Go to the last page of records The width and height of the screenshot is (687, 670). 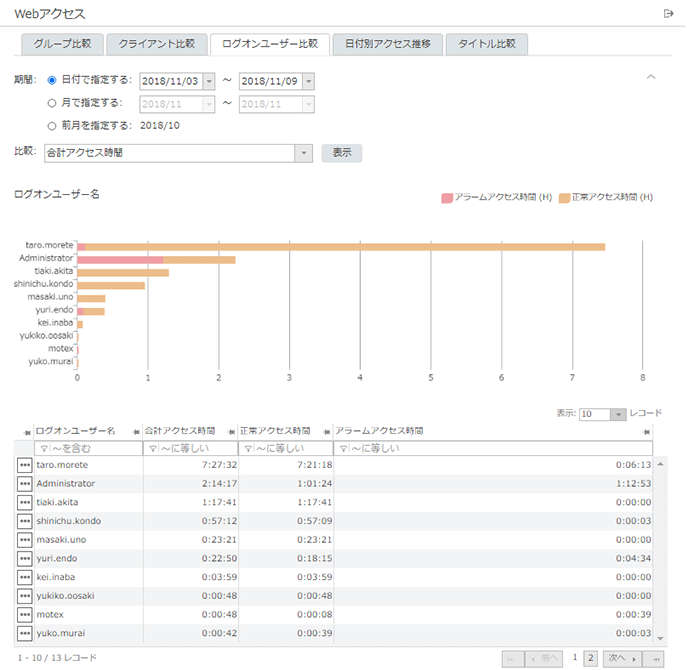pos(655,658)
